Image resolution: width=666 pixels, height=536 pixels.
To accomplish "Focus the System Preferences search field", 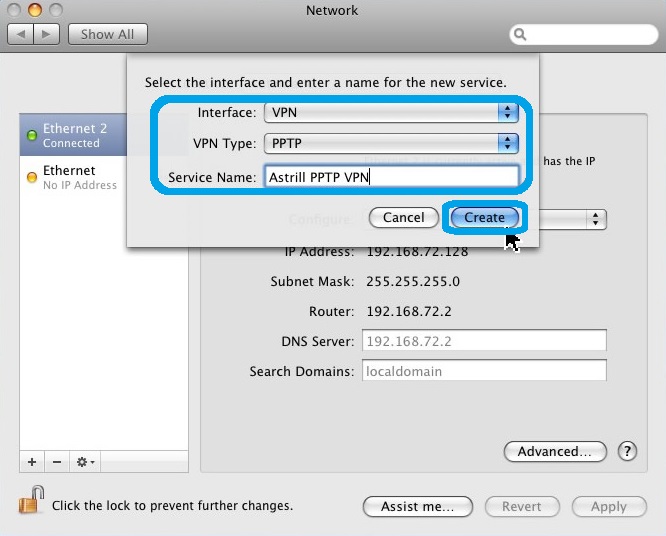I will pyautogui.click(x=584, y=34).
